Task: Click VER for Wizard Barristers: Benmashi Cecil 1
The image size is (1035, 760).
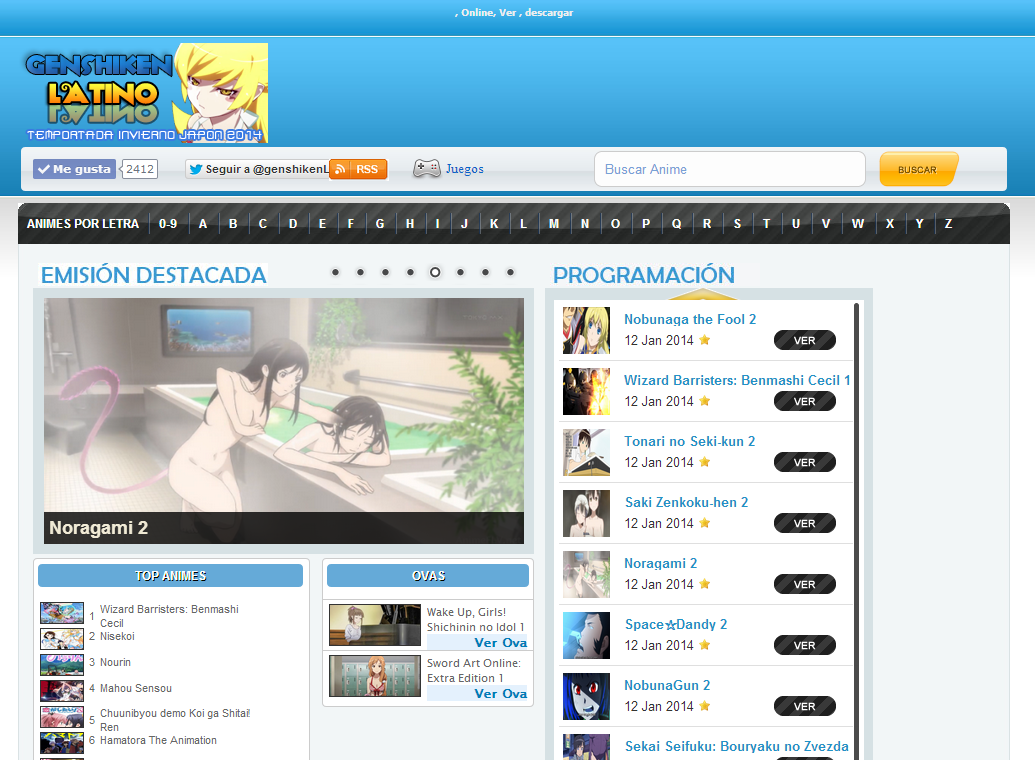Action: click(805, 401)
